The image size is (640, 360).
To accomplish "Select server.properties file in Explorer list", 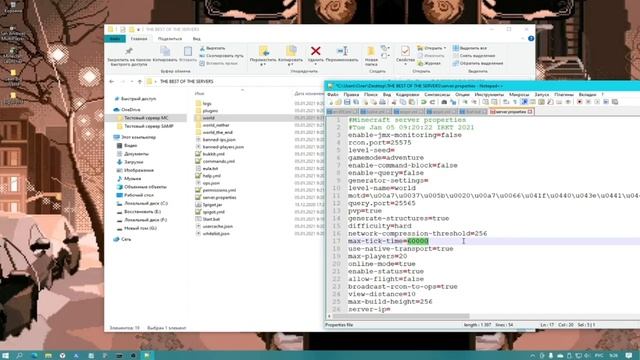I will (x=219, y=197).
